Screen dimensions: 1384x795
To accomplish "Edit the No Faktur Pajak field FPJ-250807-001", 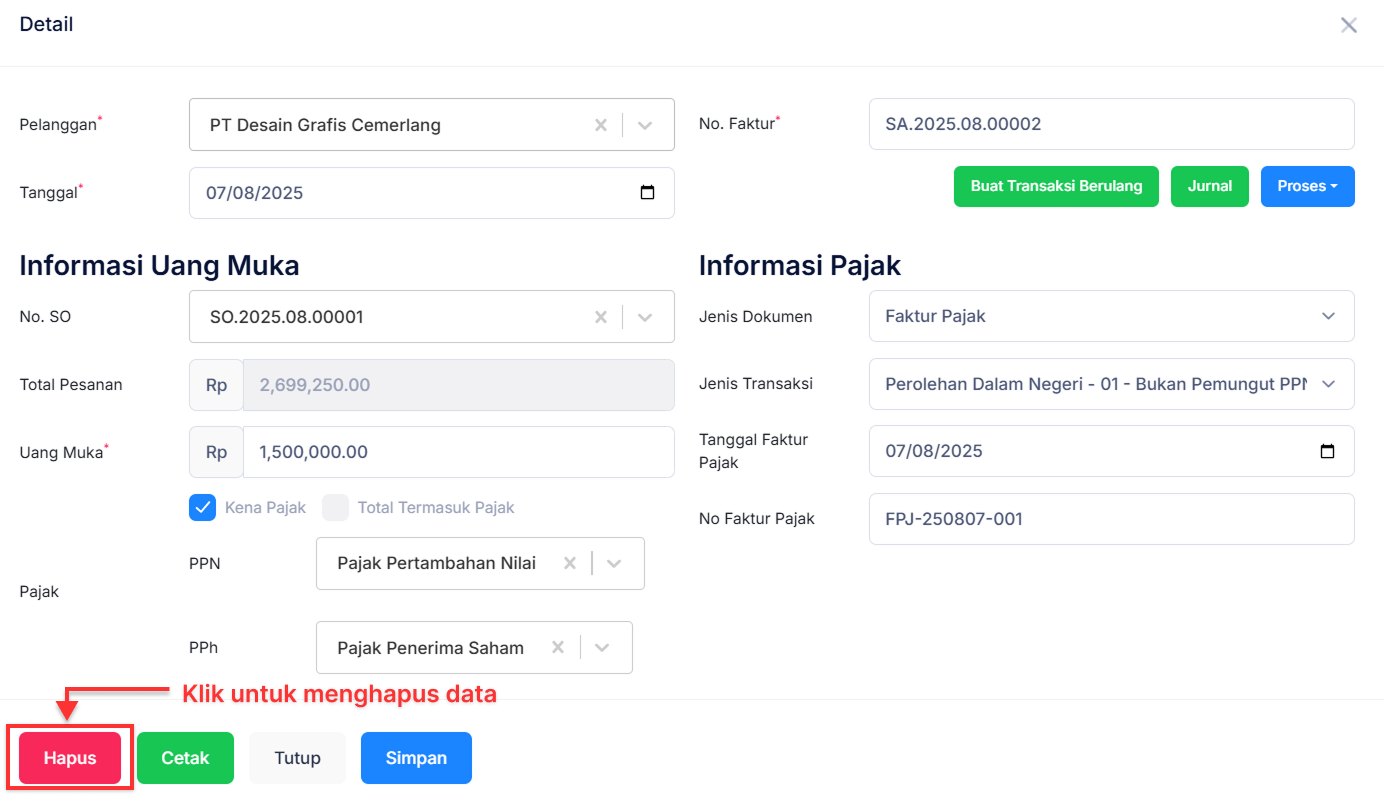I will coord(1111,519).
